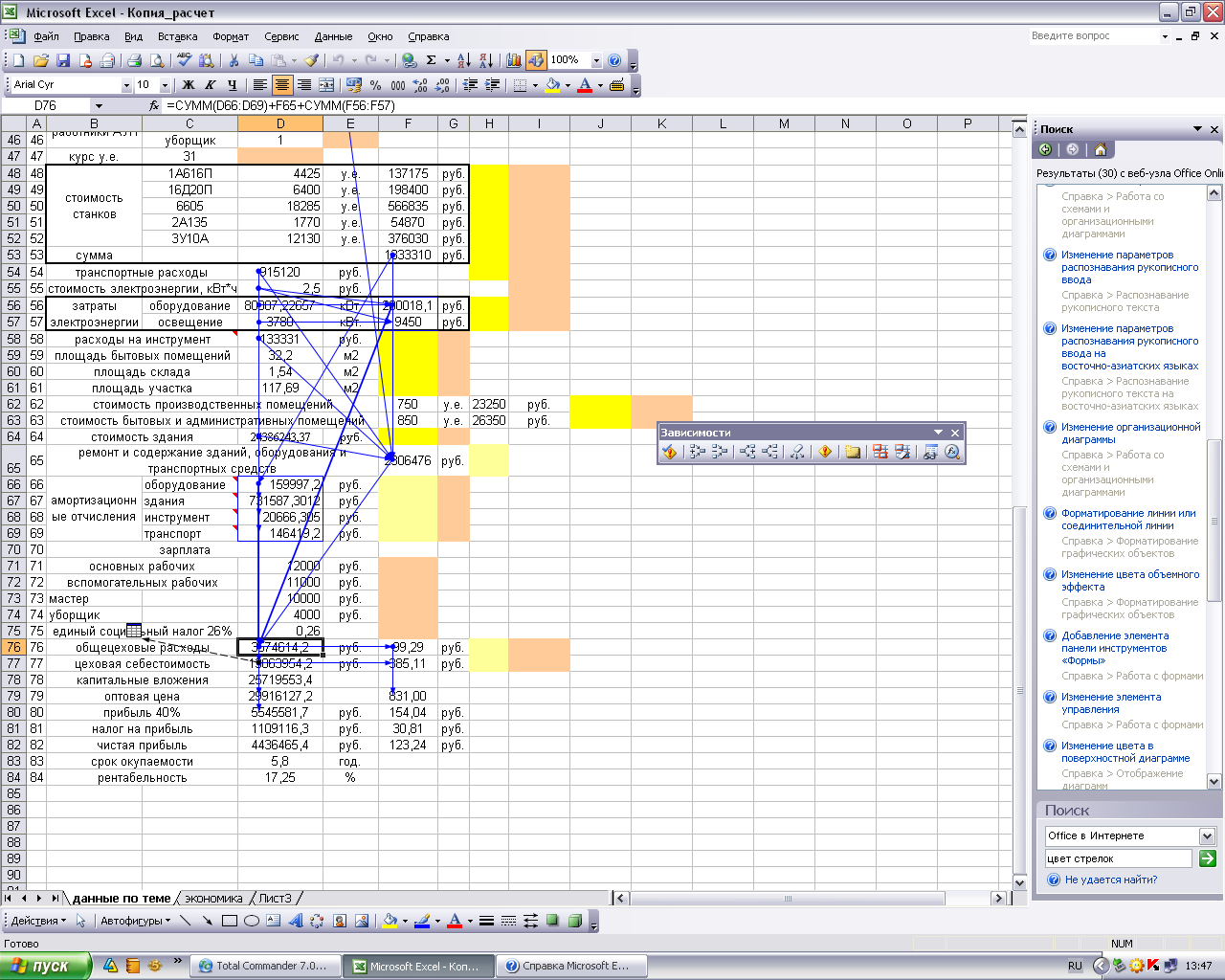Add a new comment from Зависимости toolbar
1225x980 pixels.
[852, 452]
